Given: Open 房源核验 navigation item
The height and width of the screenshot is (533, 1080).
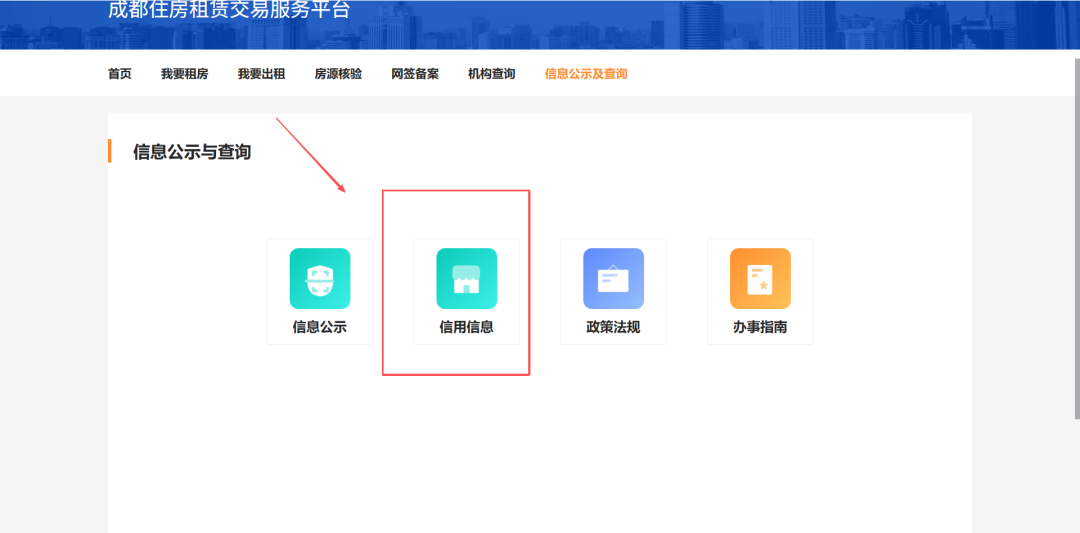Looking at the screenshot, I should coord(338,74).
